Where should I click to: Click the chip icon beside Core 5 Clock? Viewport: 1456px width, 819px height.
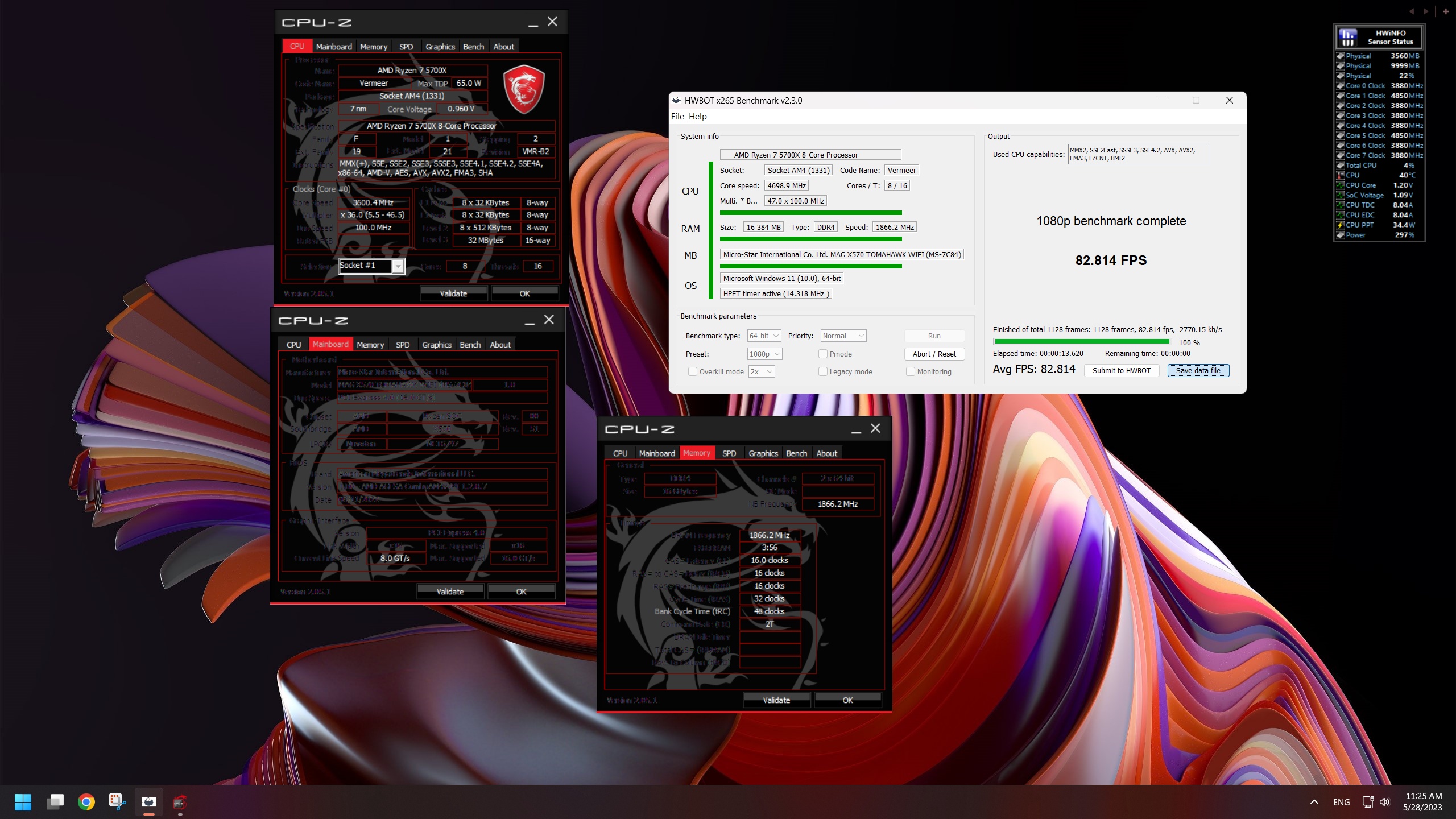coord(1340,135)
